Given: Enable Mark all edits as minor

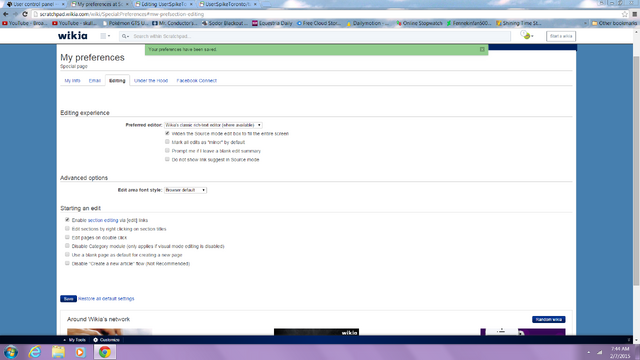Looking at the screenshot, I should coord(167,142).
